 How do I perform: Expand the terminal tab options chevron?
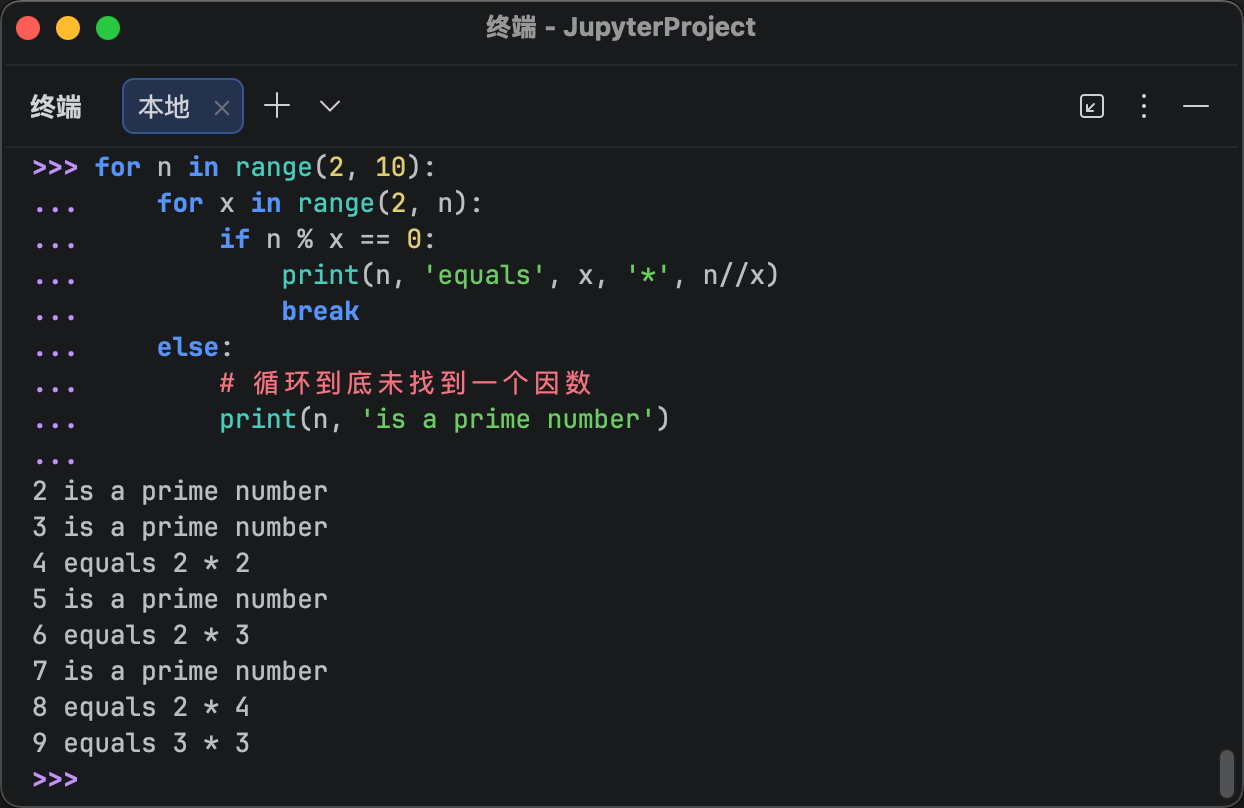pos(330,106)
